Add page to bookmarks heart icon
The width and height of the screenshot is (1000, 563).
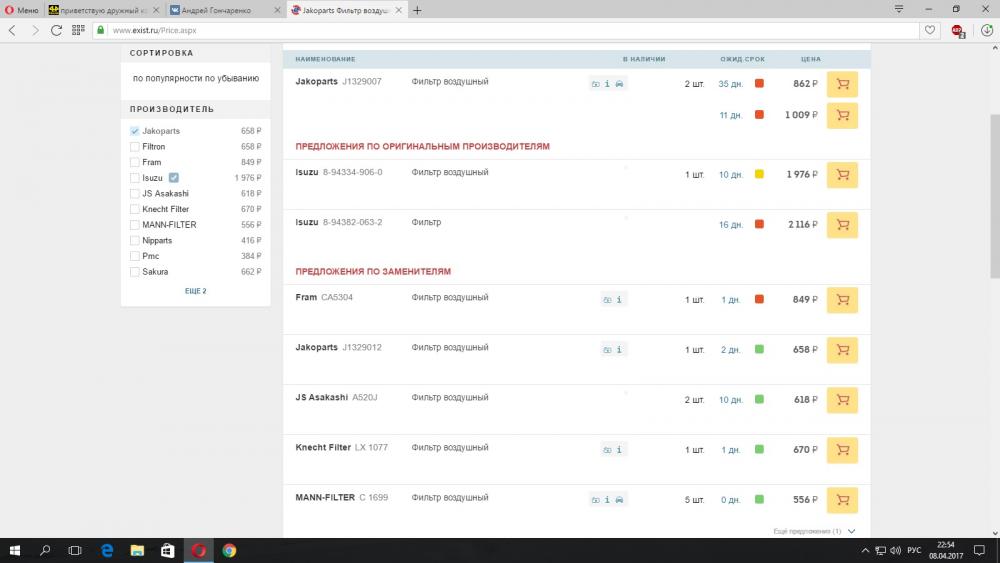930,30
